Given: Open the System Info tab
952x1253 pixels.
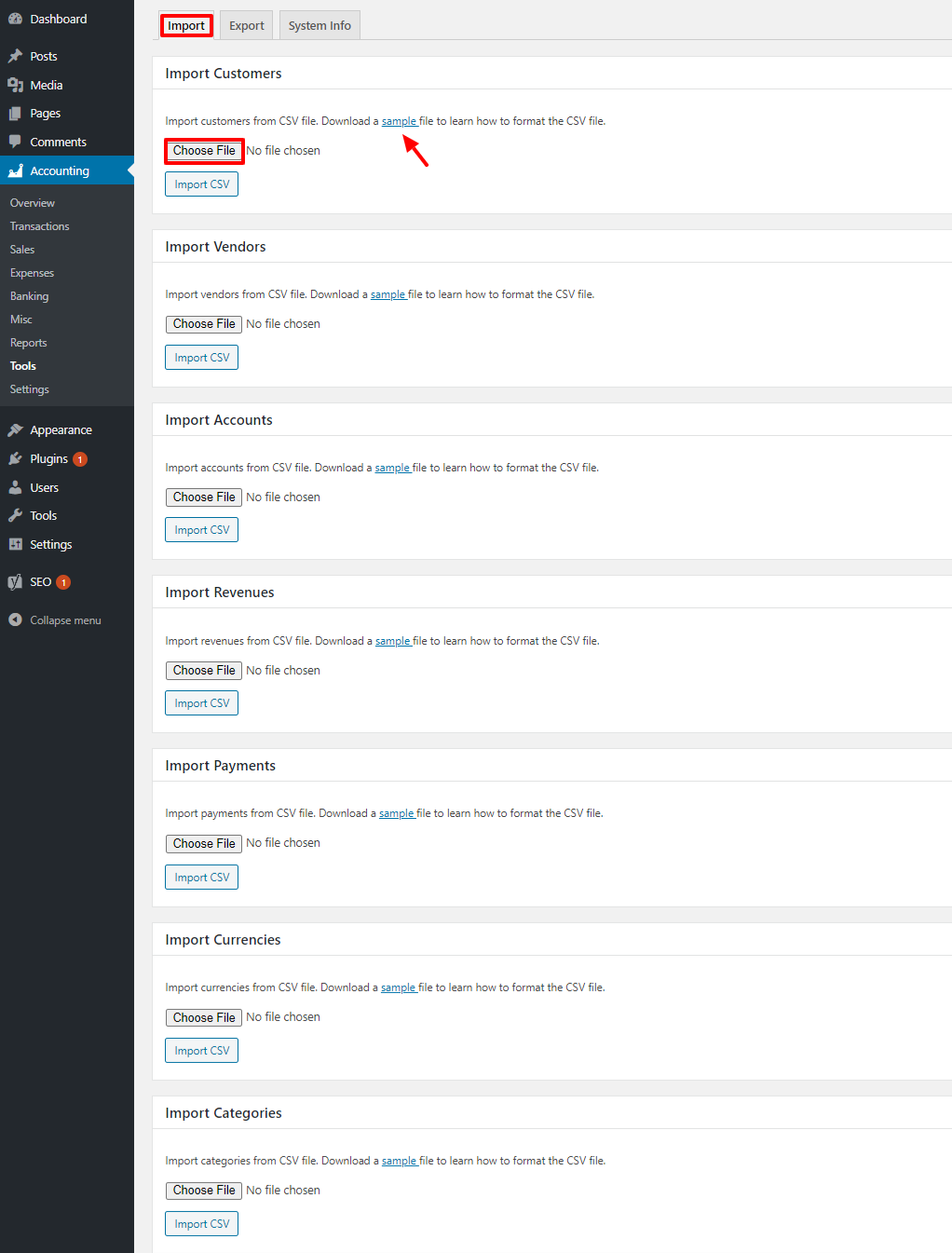Looking at the screenshot, I should 320,25.
